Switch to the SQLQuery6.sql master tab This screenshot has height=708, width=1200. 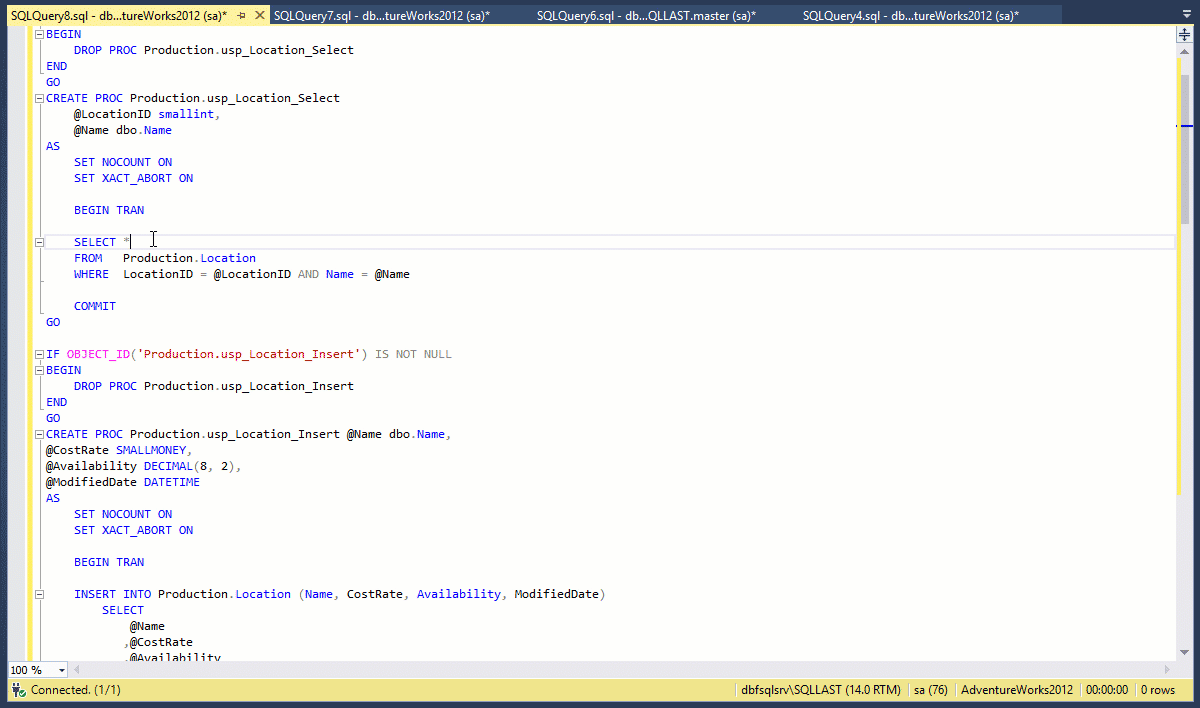pos(646,16)
